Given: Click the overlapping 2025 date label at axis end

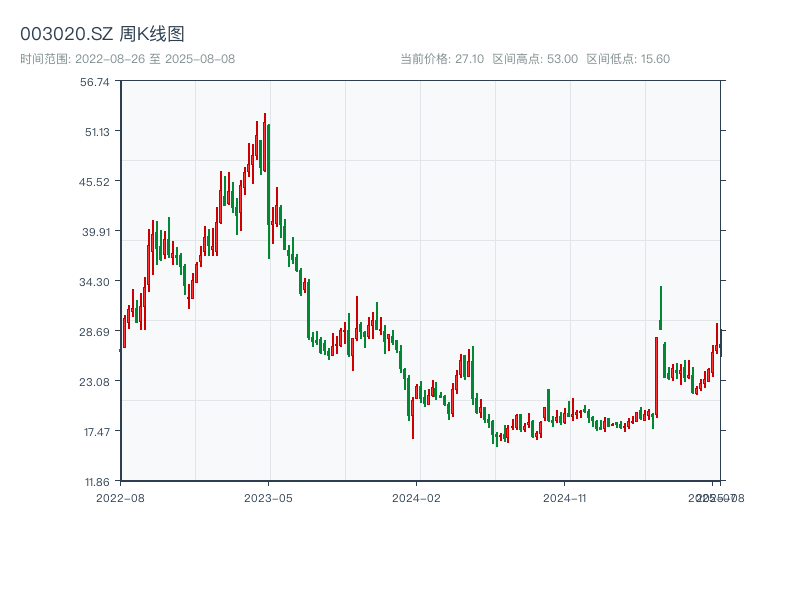Looking at the screenshot, I should (x=716, y=497).
